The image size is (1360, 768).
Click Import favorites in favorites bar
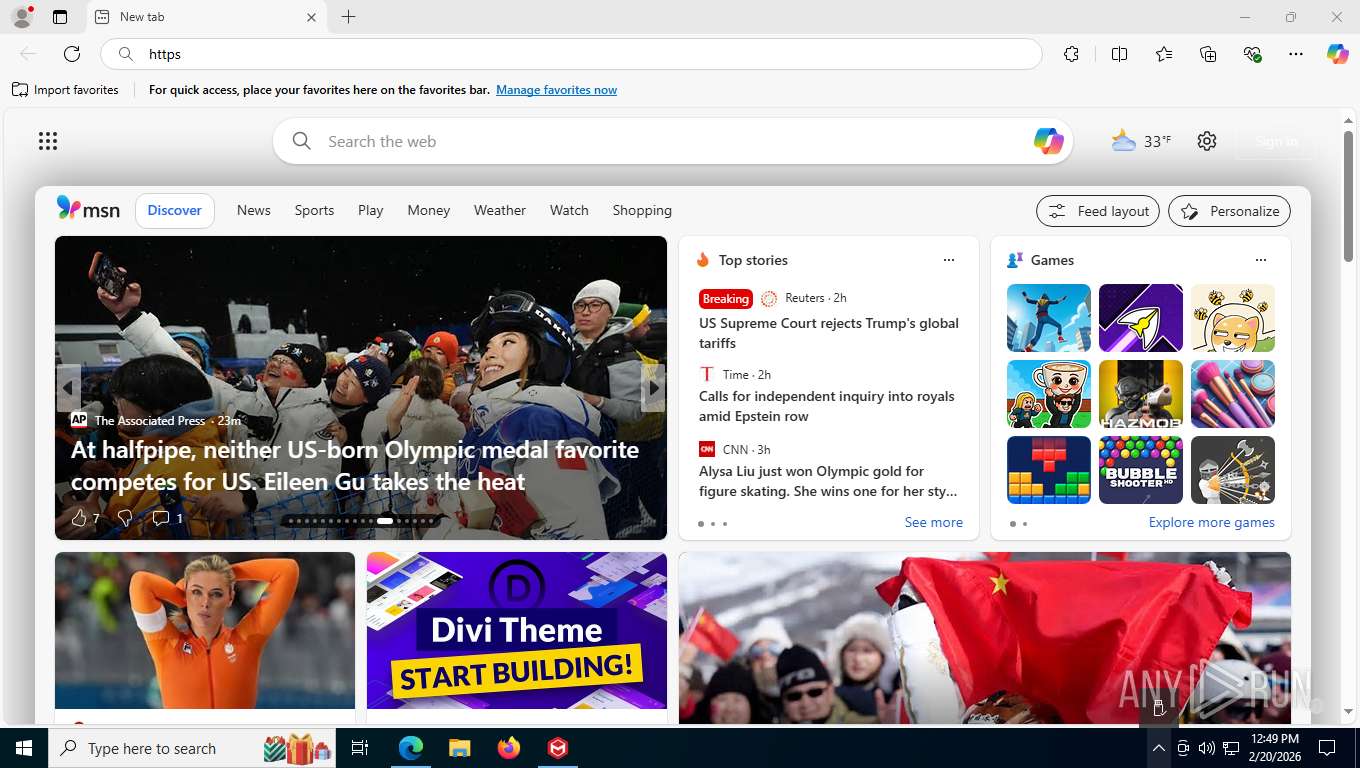pos(65,90)
